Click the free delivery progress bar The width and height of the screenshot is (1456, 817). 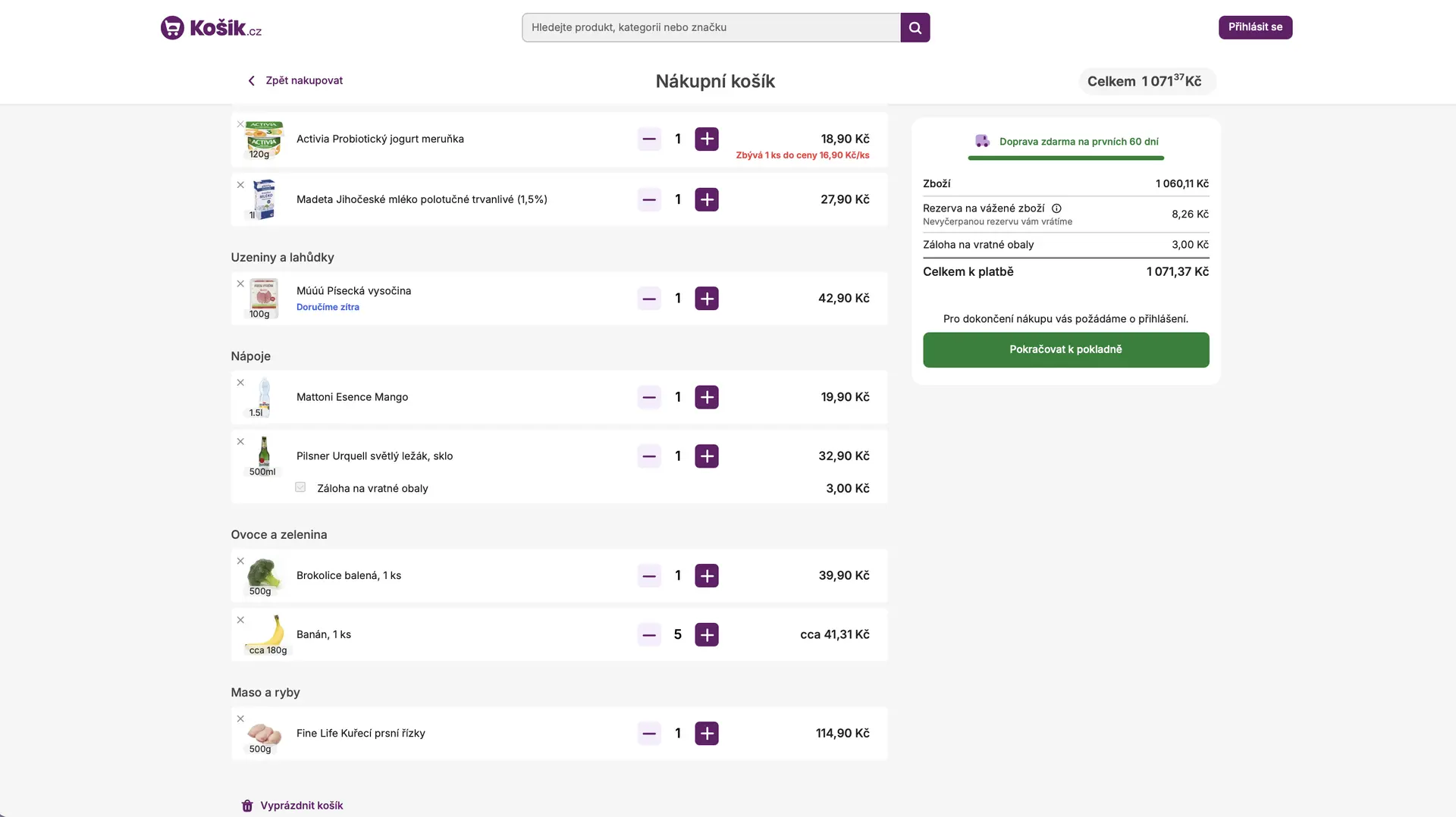click(x=1065, y=158)
